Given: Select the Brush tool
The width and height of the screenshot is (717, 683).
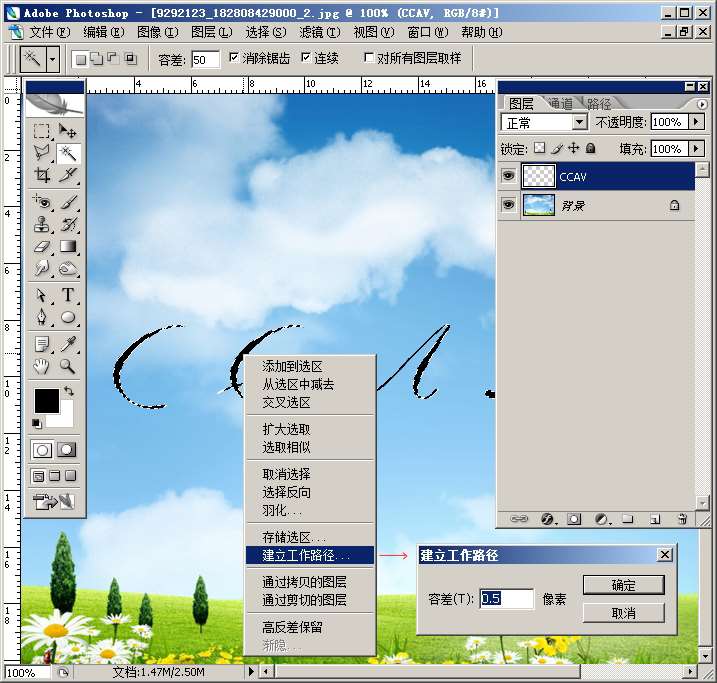Looking at the screenshot, I should [x=68, y=202].
